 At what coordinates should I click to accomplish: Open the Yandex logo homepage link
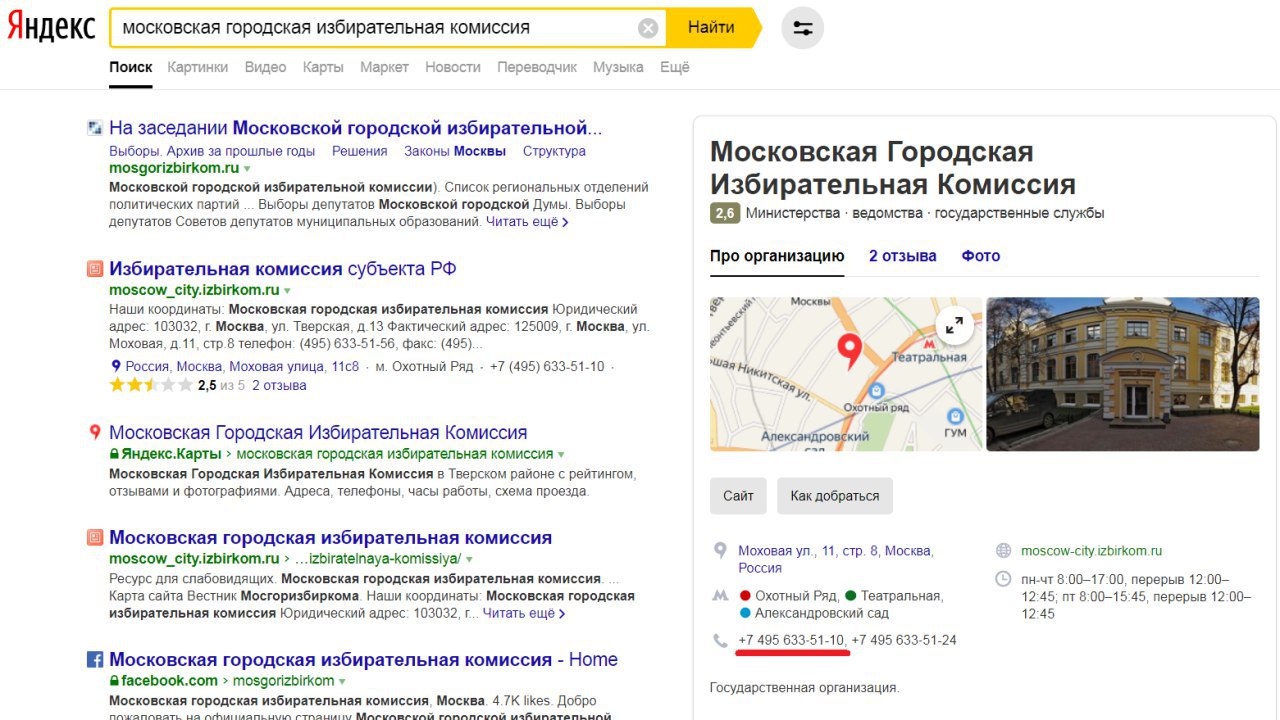coord(52,27)
